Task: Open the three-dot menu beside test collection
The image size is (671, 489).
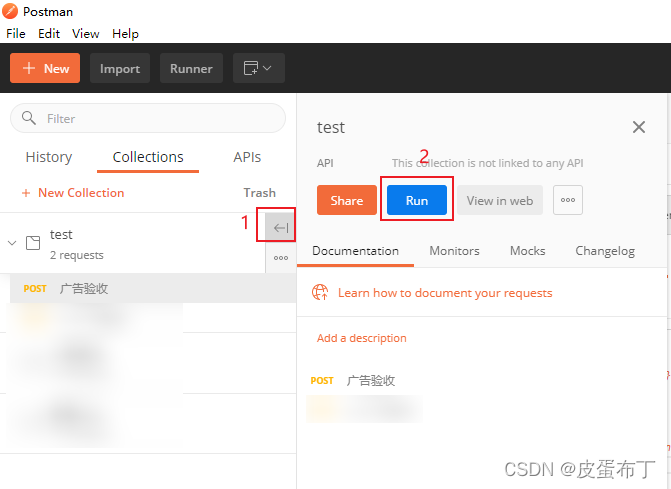Action: coord(281,258)
